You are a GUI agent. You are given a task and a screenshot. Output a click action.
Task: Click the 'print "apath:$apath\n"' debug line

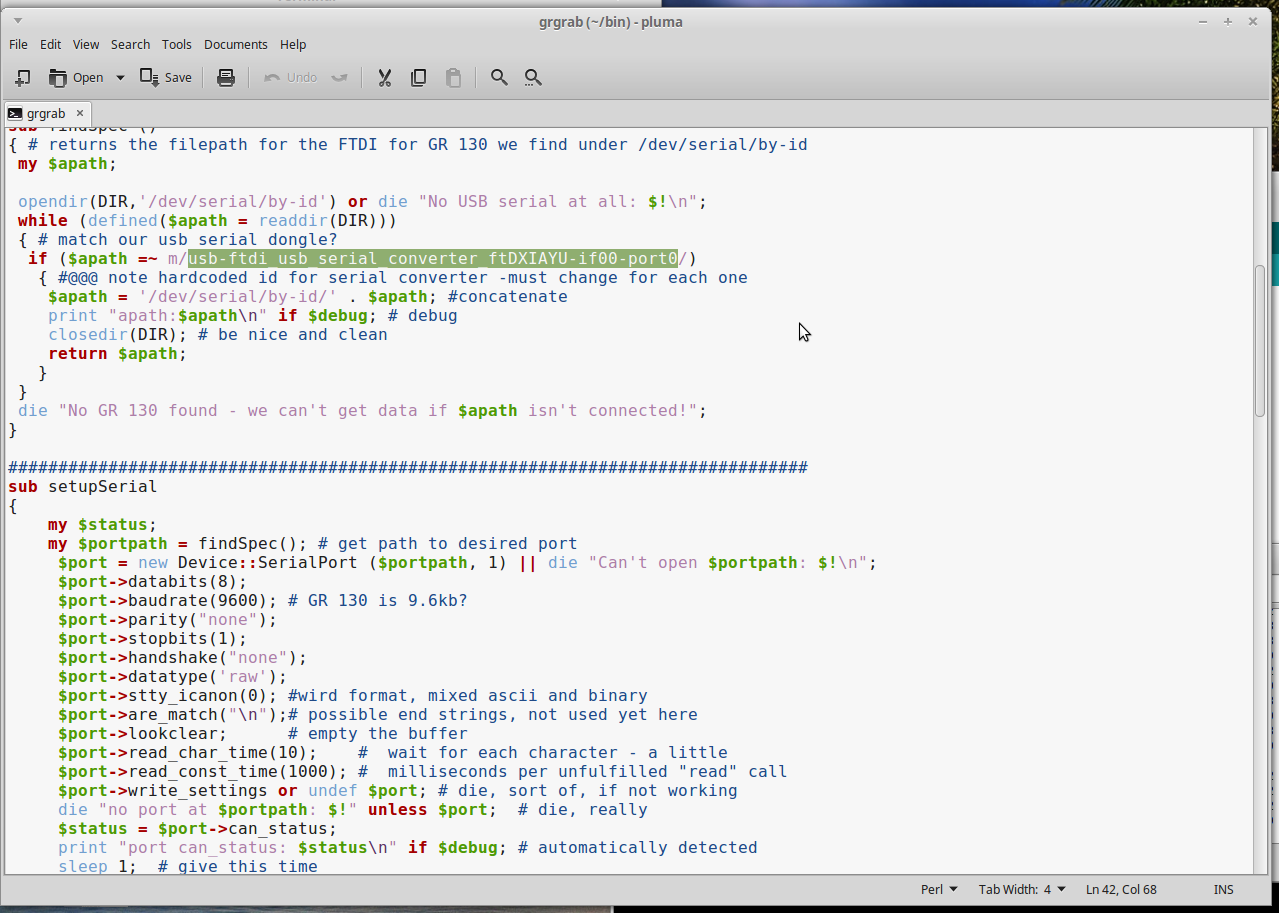(253, 315)
